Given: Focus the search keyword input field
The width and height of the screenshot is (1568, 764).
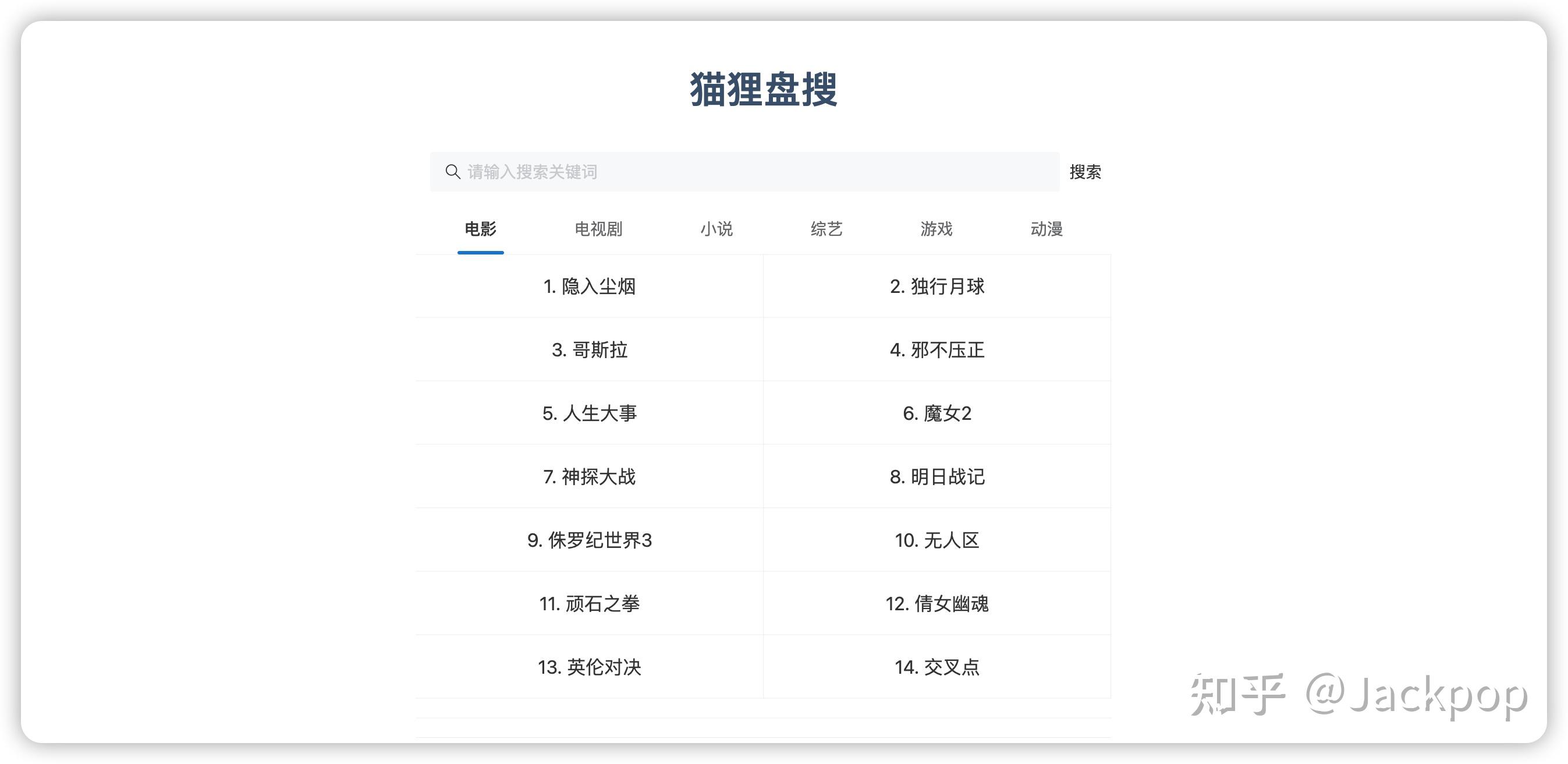Looking at the screenshot, I should click(755, 172).
